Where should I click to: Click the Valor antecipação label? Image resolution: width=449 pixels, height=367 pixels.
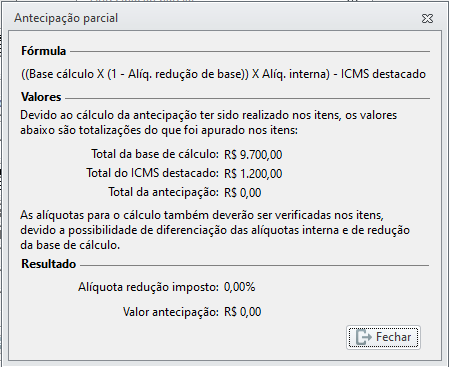pos(171,312)
